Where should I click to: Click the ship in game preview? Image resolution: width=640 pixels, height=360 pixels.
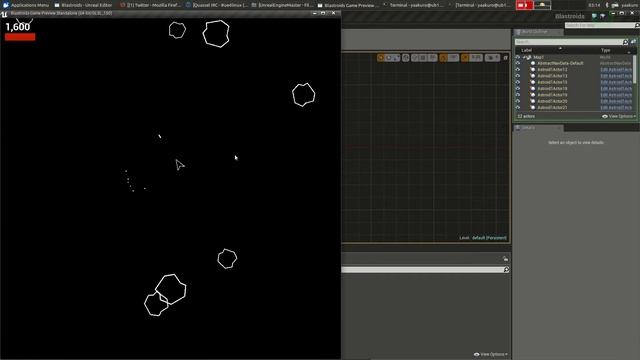pyautogui.click(x=180, y=164)
